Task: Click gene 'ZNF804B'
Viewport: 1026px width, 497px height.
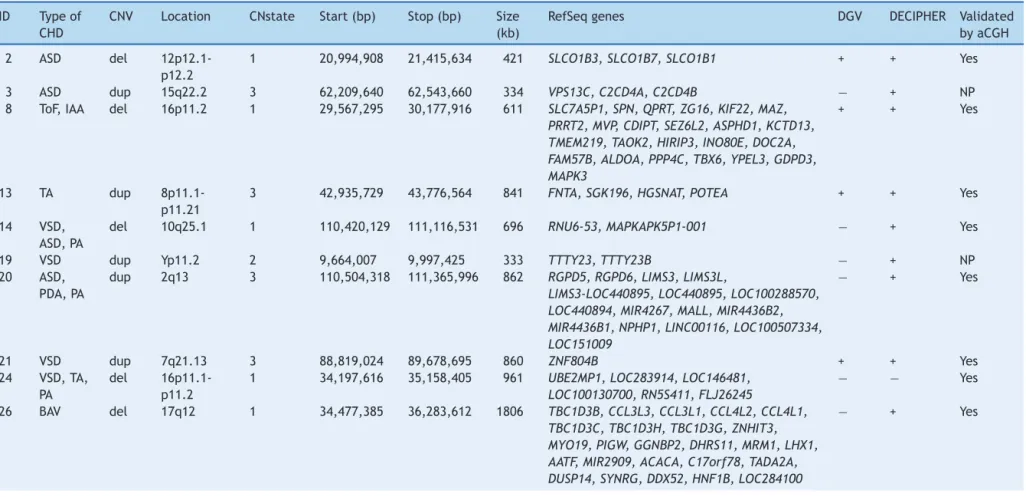Action: pyautogui.click(x=573, y=361)
